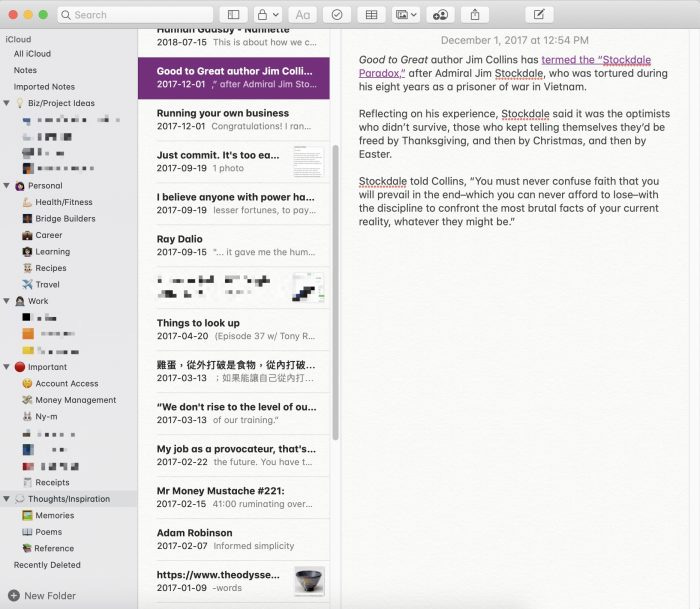
Task: Open the Aa text format menu
Action: [302, 15]
